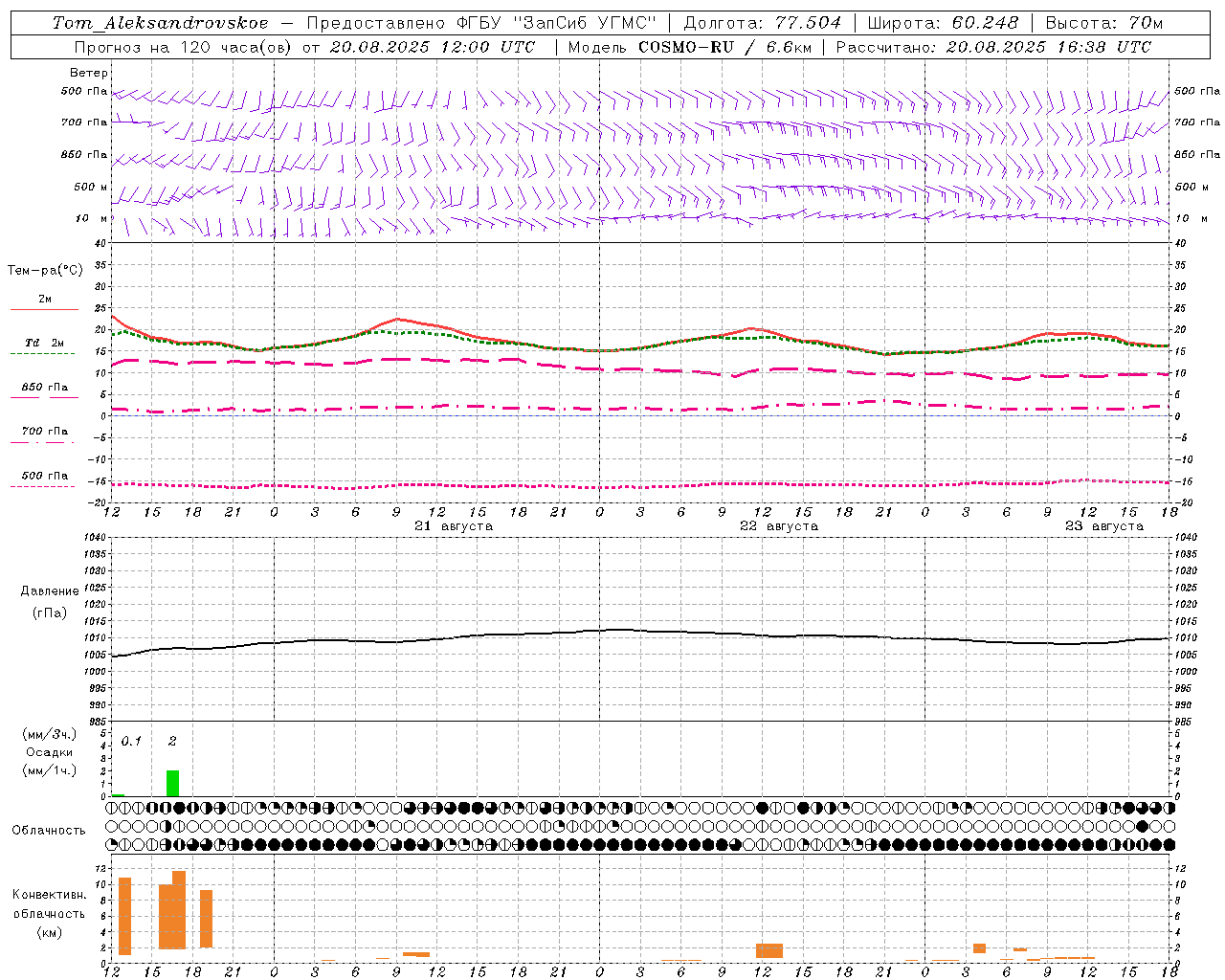Image resolution: width=1225 pixels, height=980 pixels.
Task: Click the Прогноз на 120 часа(ов) text
Action: pyautogui.click(x=184, y=47)
